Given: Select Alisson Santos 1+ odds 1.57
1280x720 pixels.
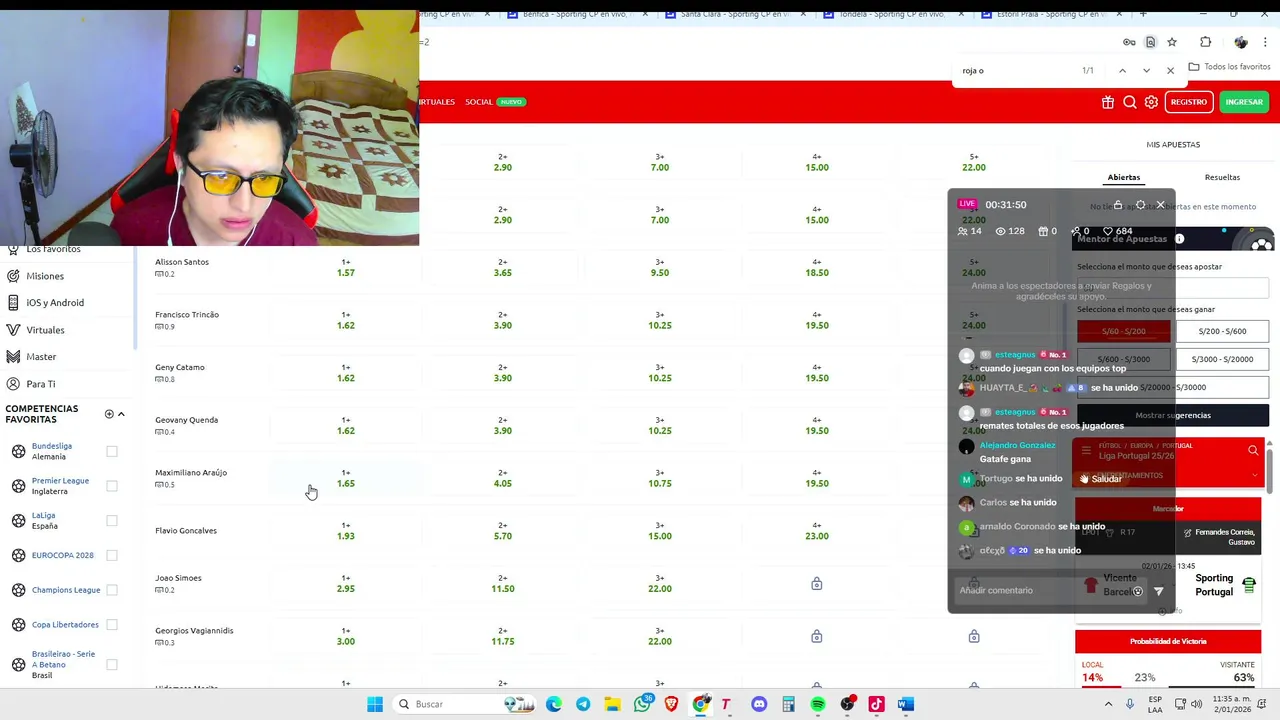Looking at the screenshot, I should [x=346, y=268].
